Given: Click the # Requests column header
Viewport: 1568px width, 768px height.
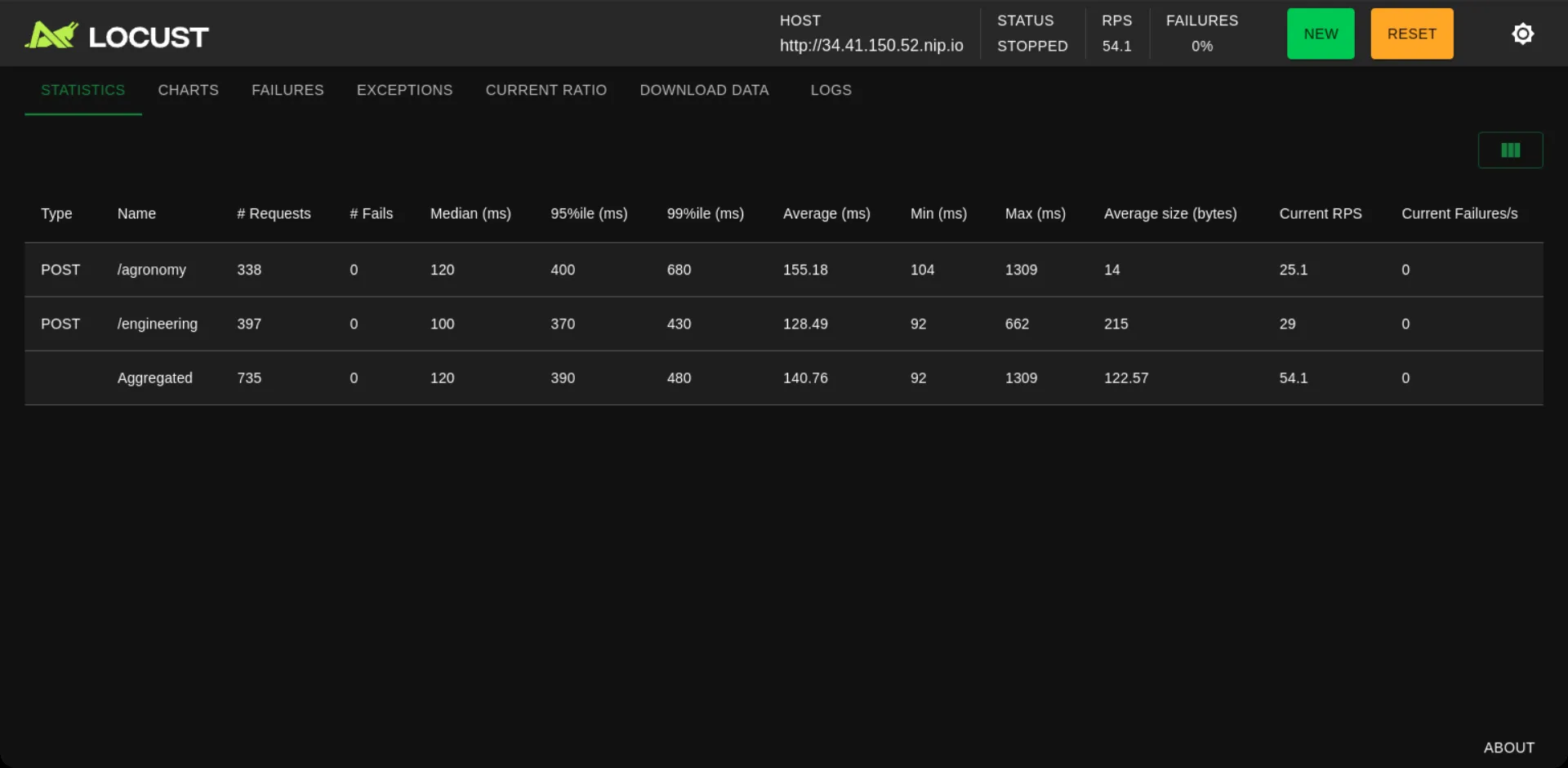Looking at the screenshot, I should coord(274,213).
